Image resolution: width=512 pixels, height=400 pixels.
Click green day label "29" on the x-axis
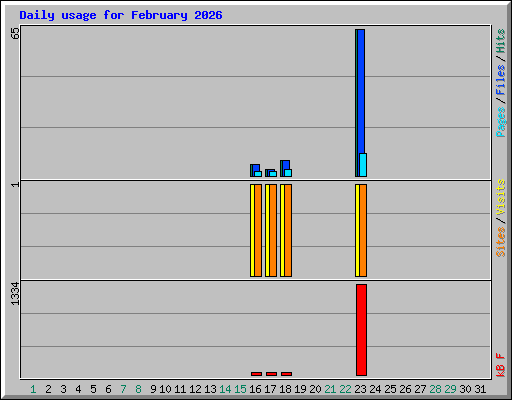(450, 389)
